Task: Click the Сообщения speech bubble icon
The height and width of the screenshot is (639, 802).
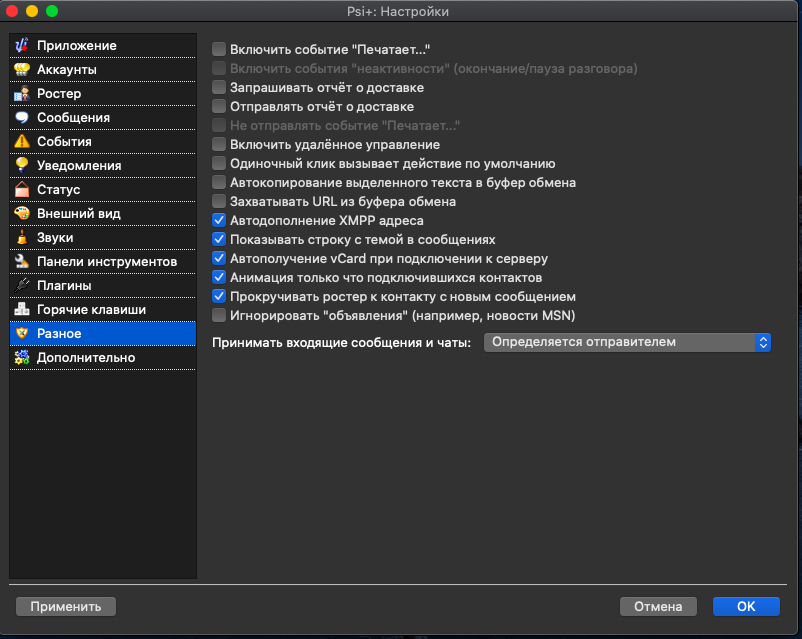Action: coord(22,118)
